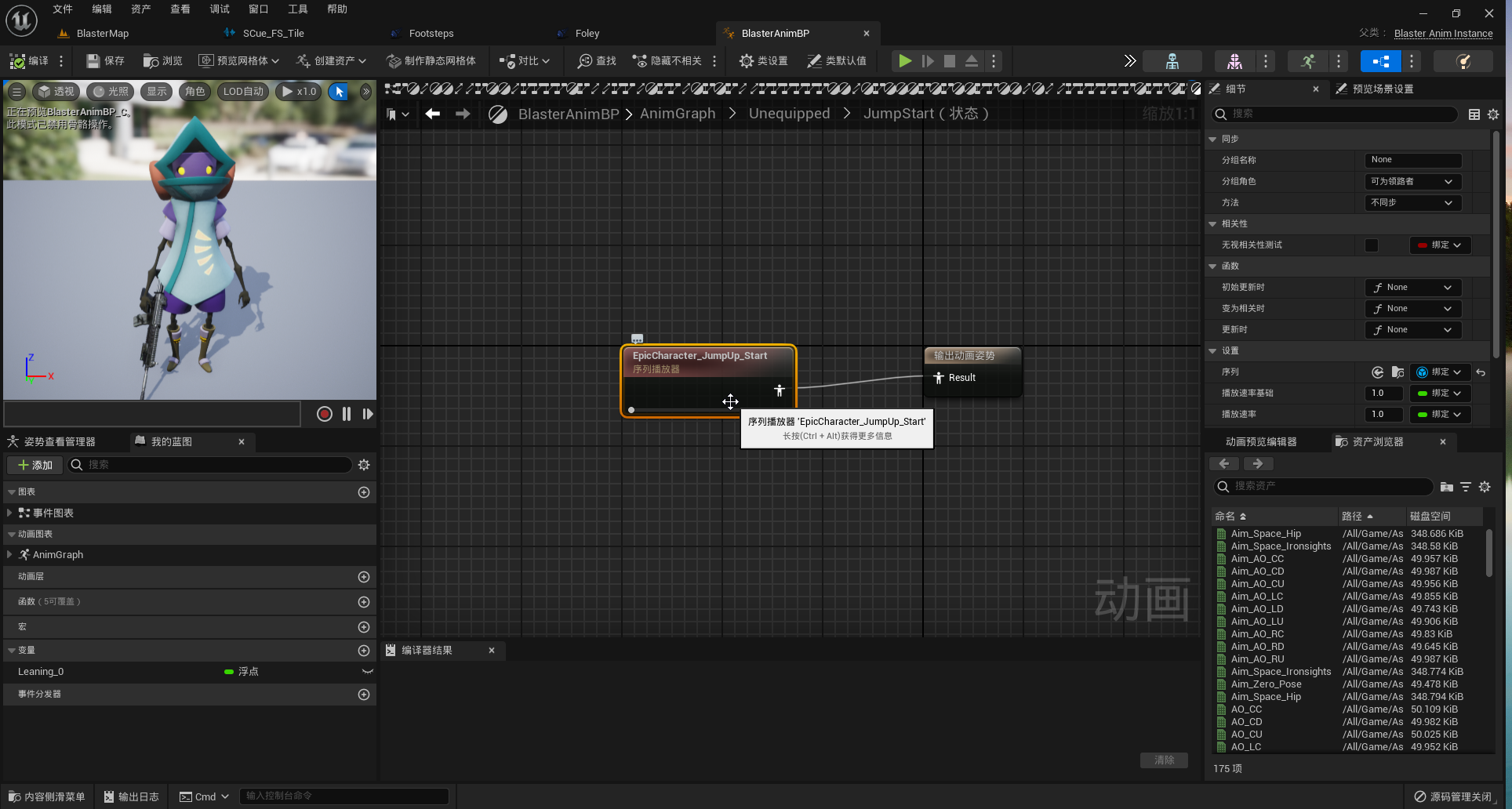Open the 资产 menu
This screenshot has width=1512, height=809.
click(141, 9)
